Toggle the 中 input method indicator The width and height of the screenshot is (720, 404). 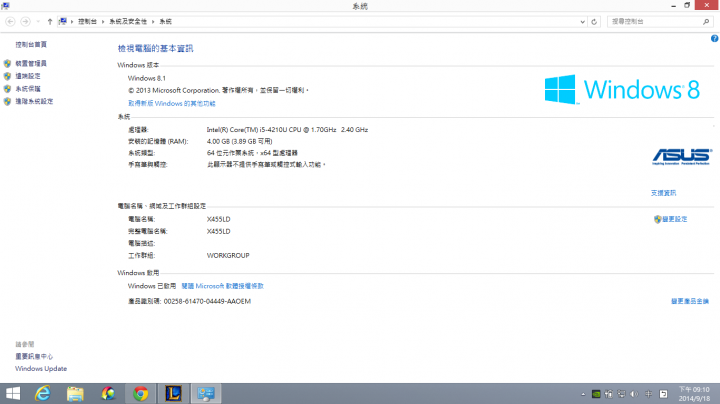[x=648, y=394]
